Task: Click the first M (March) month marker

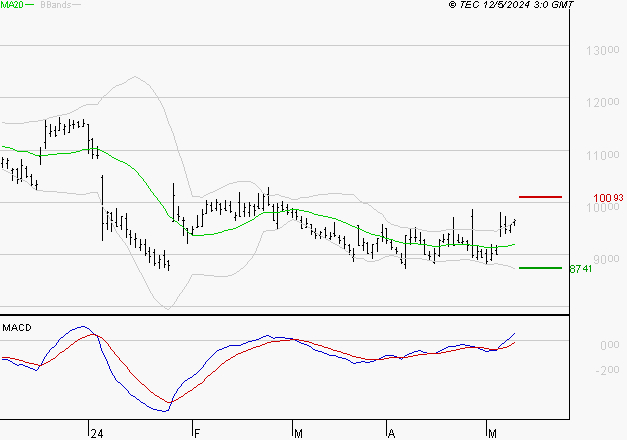Action: pos(298,434)
